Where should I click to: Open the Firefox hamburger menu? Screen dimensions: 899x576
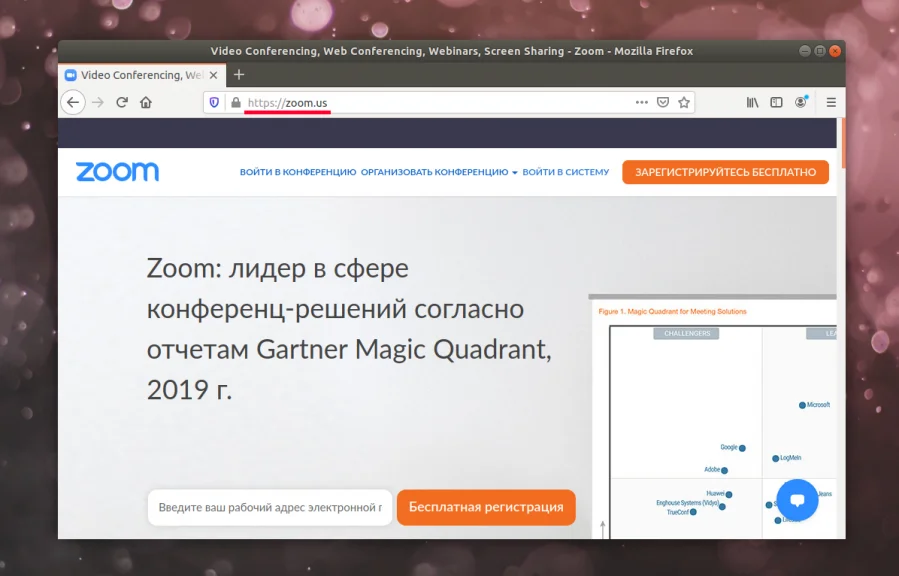pyautogui.click(x=831, y=103)
